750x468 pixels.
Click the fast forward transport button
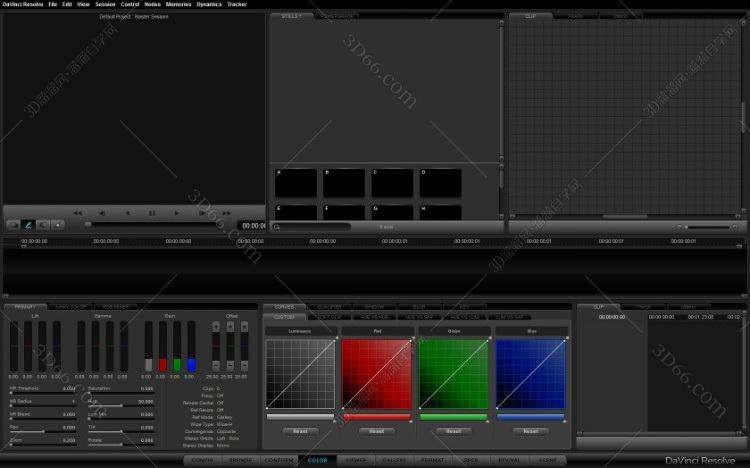226,213
